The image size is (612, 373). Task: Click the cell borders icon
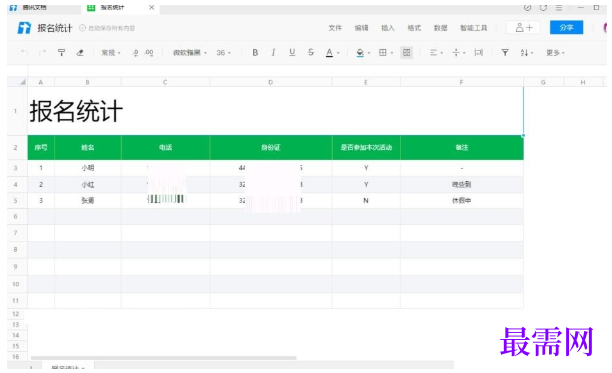[x=382, y=53]
